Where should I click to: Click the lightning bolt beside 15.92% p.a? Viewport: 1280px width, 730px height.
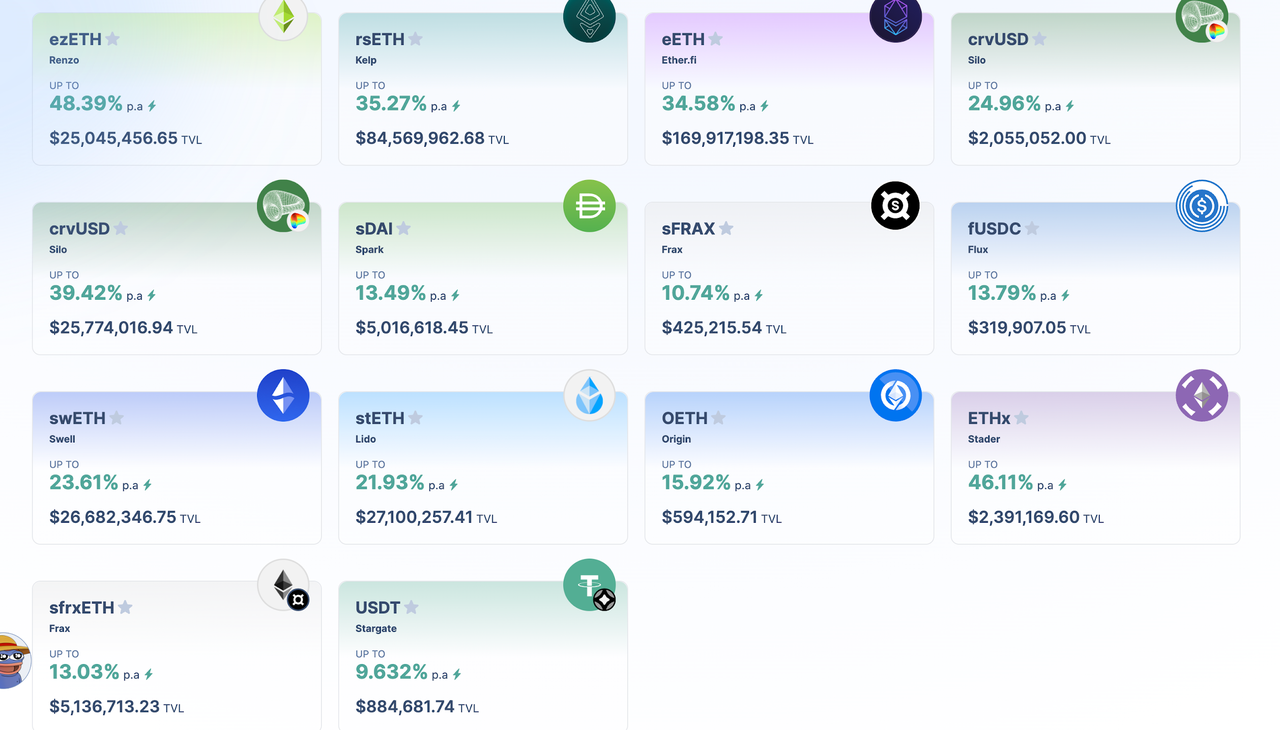point(760,485)
